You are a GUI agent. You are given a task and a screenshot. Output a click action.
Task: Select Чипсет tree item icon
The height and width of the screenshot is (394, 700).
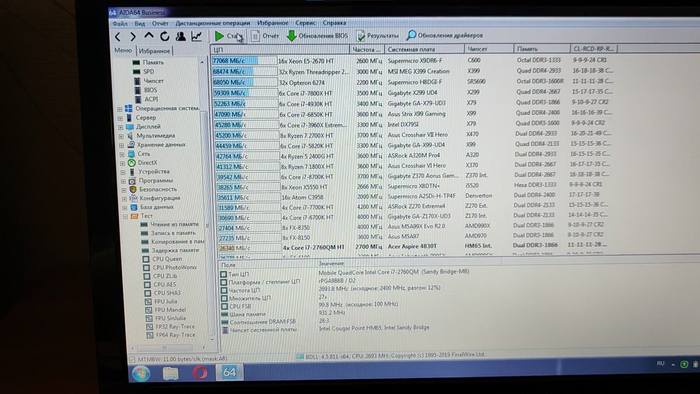coord(137,81)
